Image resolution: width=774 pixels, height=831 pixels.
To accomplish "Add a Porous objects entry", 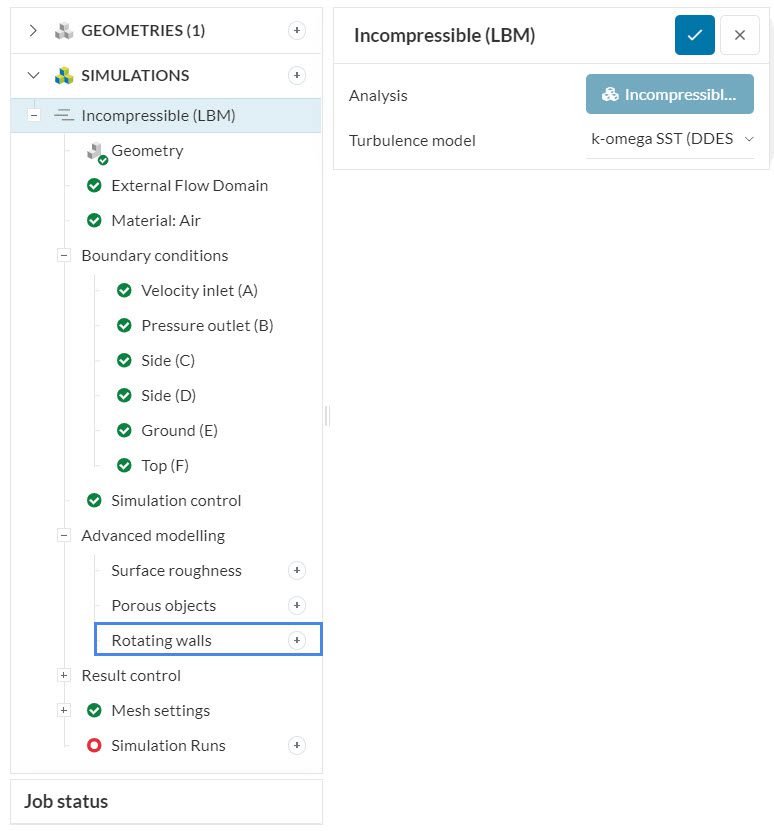I will click(296, 605).
